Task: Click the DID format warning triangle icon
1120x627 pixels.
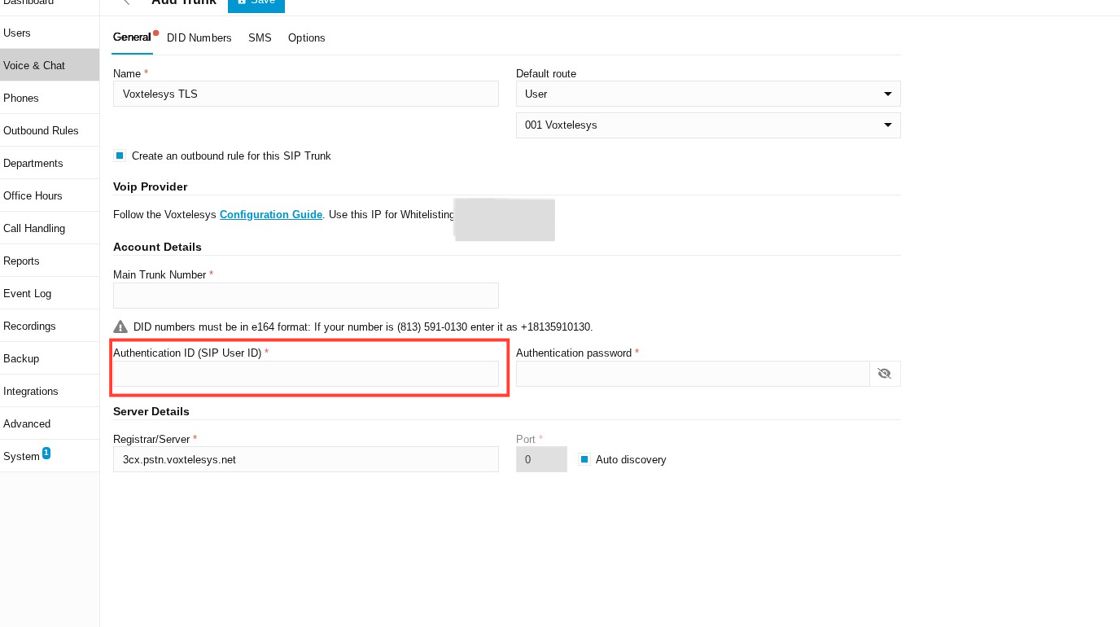Action: 120,326
